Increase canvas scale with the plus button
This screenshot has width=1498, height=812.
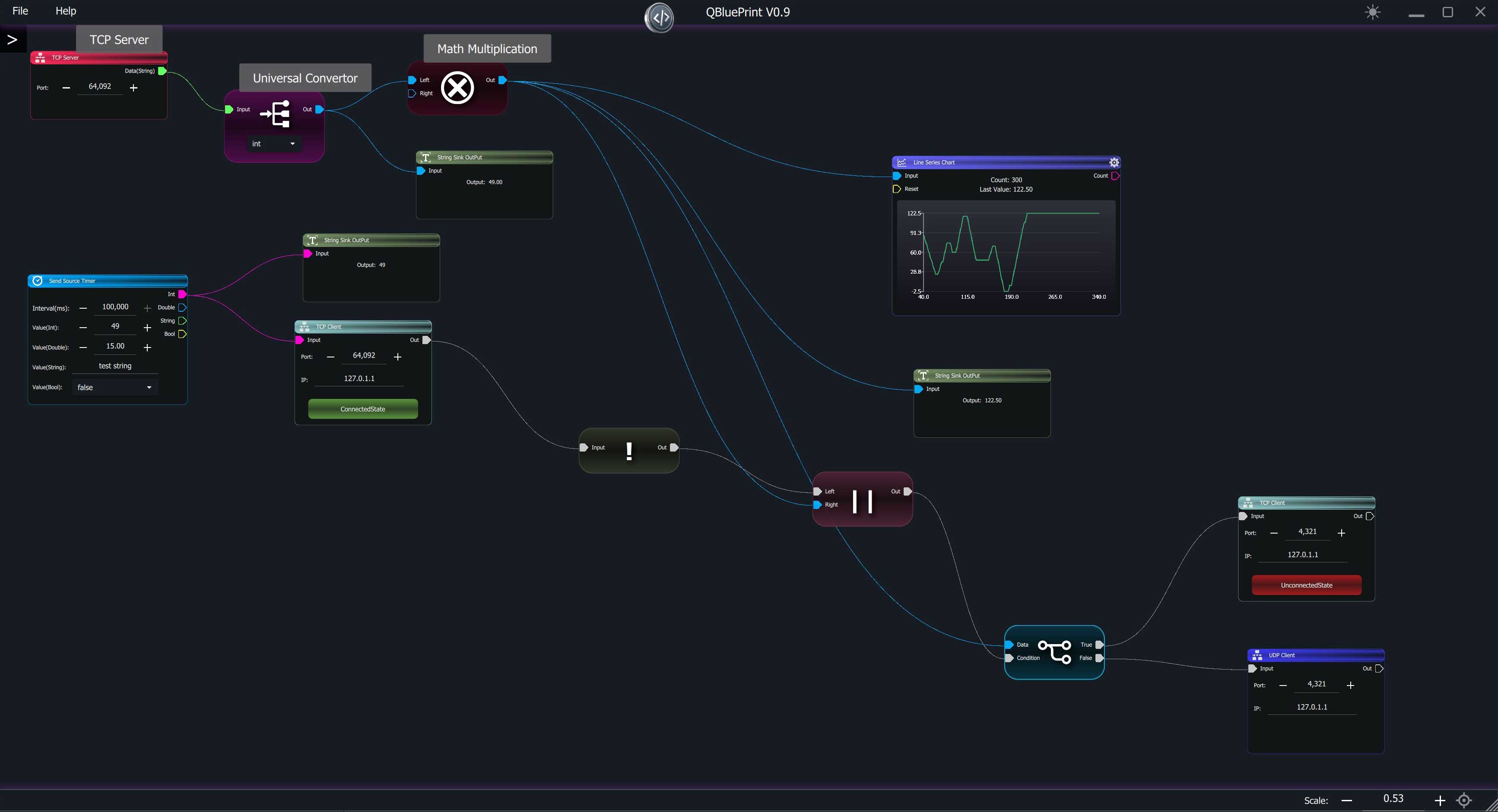coord(1439,800)
